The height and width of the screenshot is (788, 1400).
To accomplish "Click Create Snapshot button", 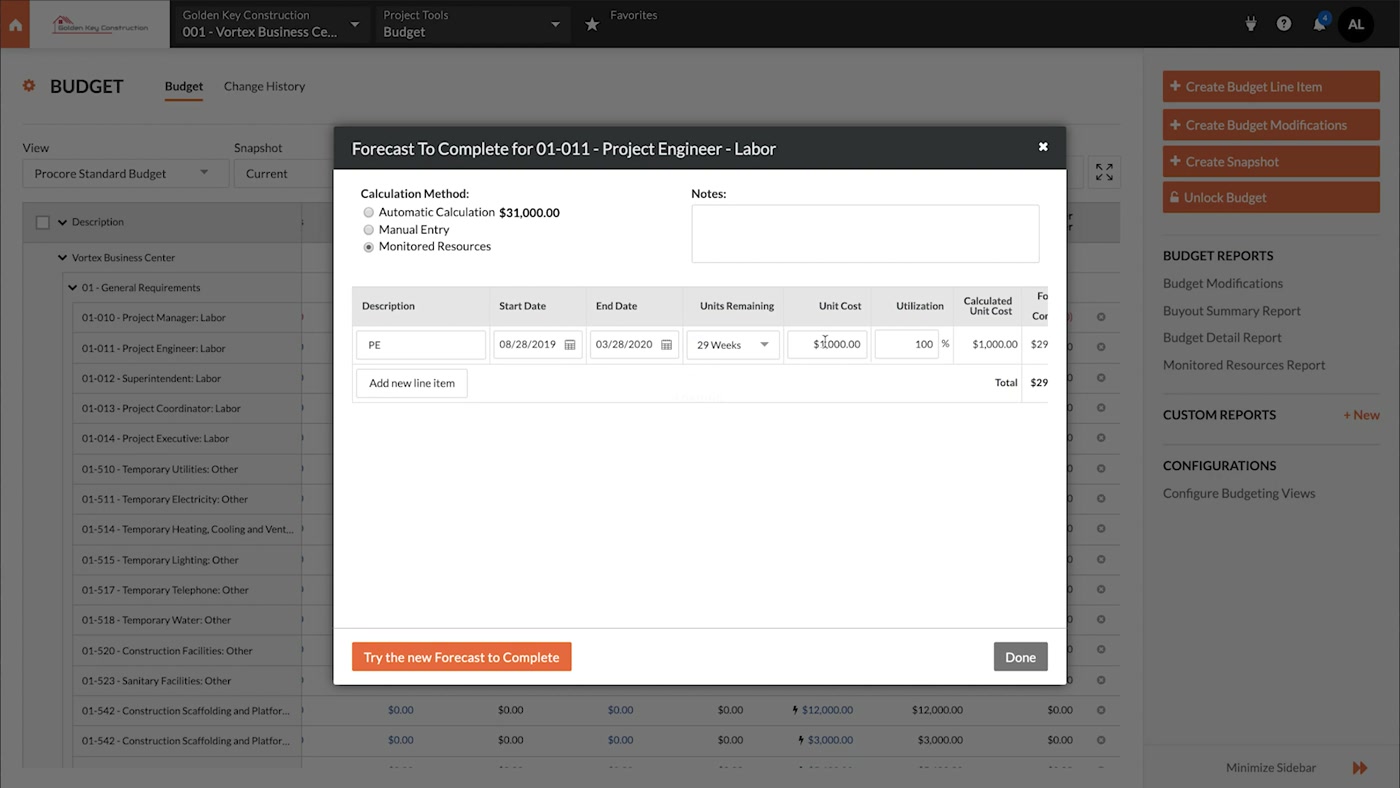I will point(1271,161).
